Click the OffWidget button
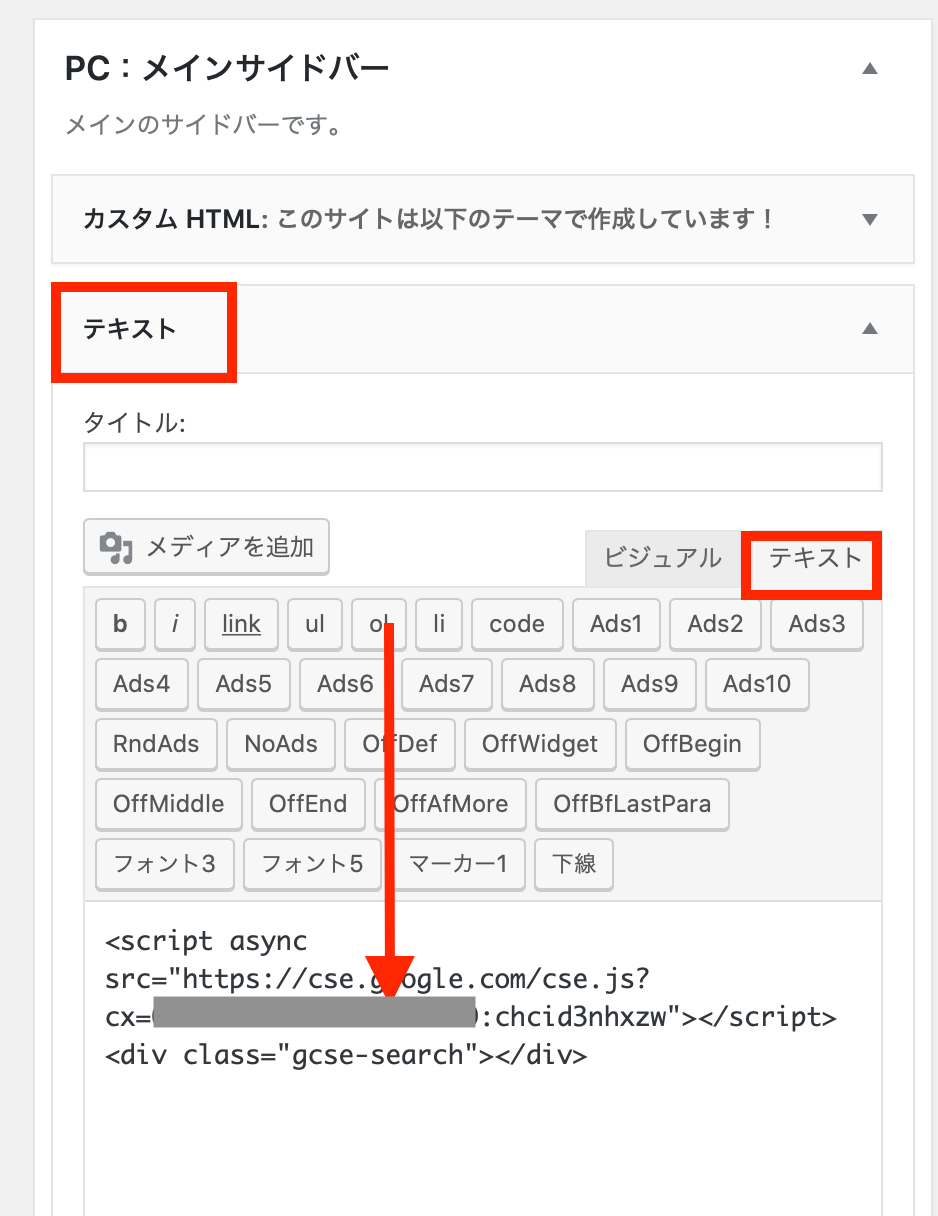The height and width of the screenshot is (1216, 938). 540,744
